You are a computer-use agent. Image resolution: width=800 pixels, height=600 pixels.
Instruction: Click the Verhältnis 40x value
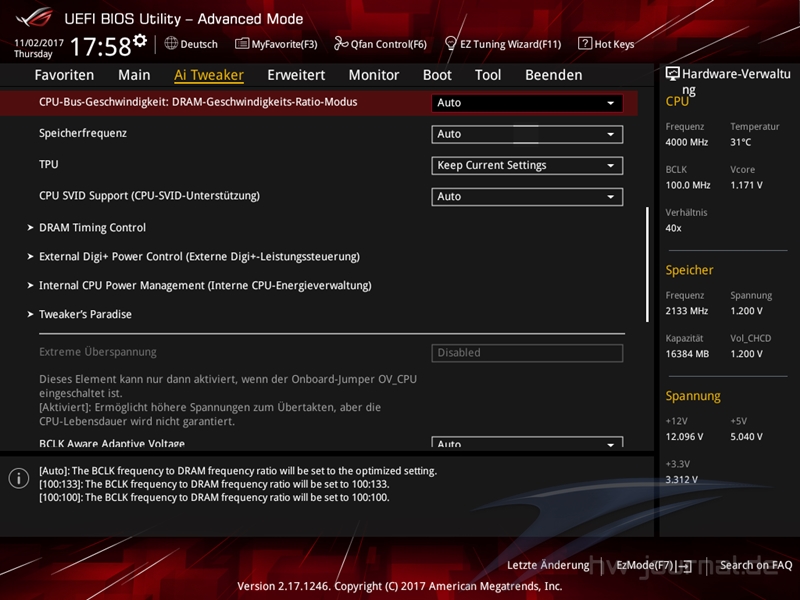[x=673, y=228]
